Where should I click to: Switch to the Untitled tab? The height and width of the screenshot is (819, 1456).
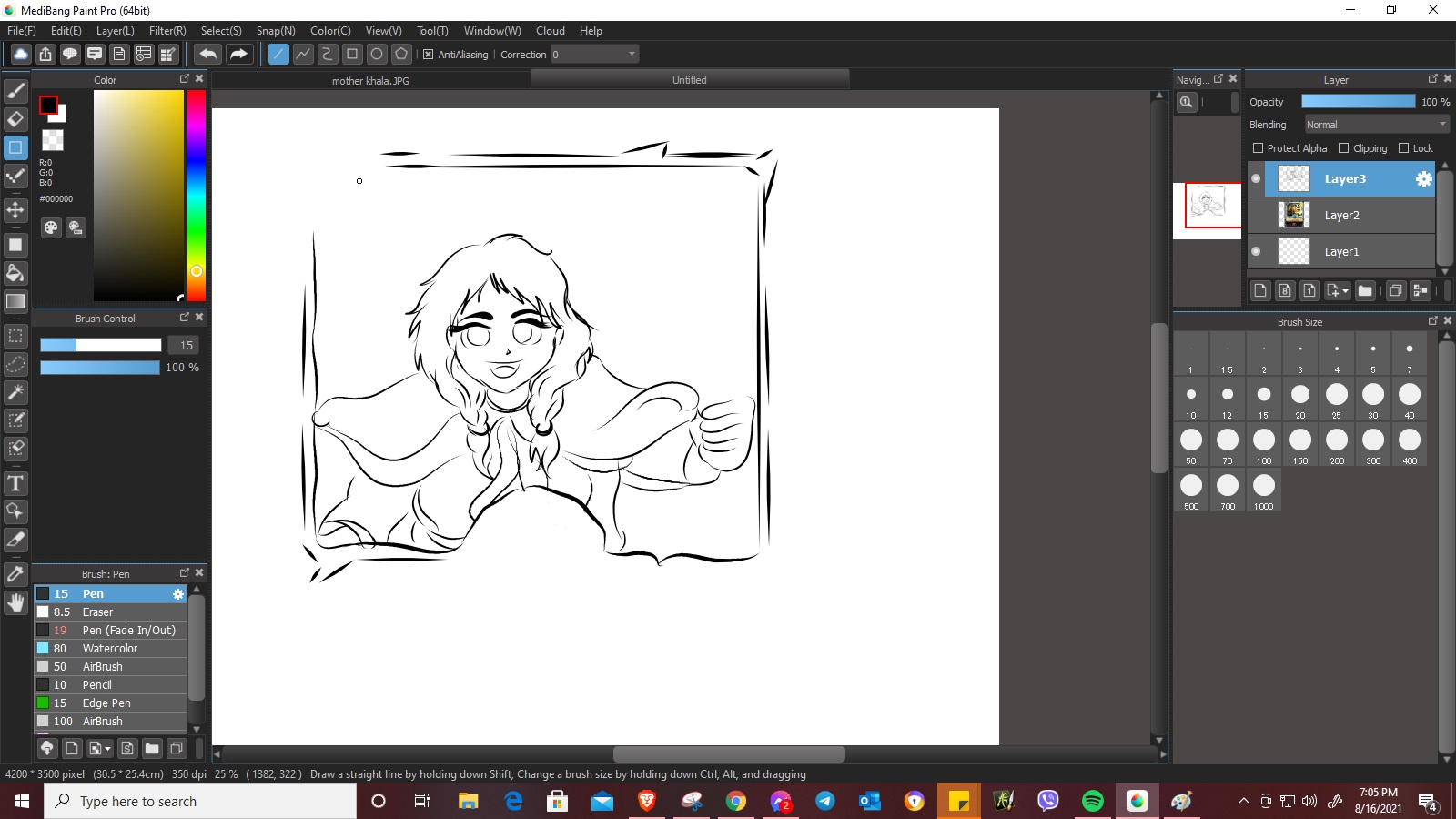pos(690,80)
